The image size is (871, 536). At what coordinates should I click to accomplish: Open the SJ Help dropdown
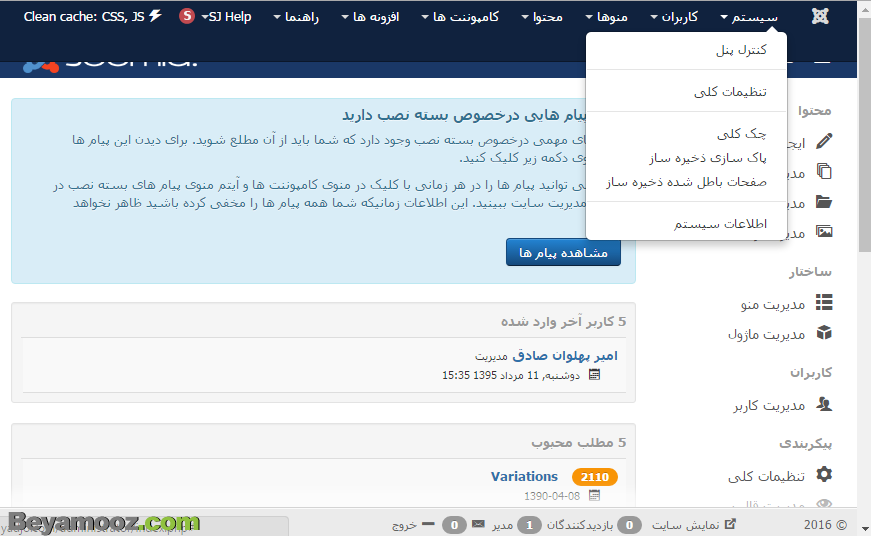pos(226,17)
